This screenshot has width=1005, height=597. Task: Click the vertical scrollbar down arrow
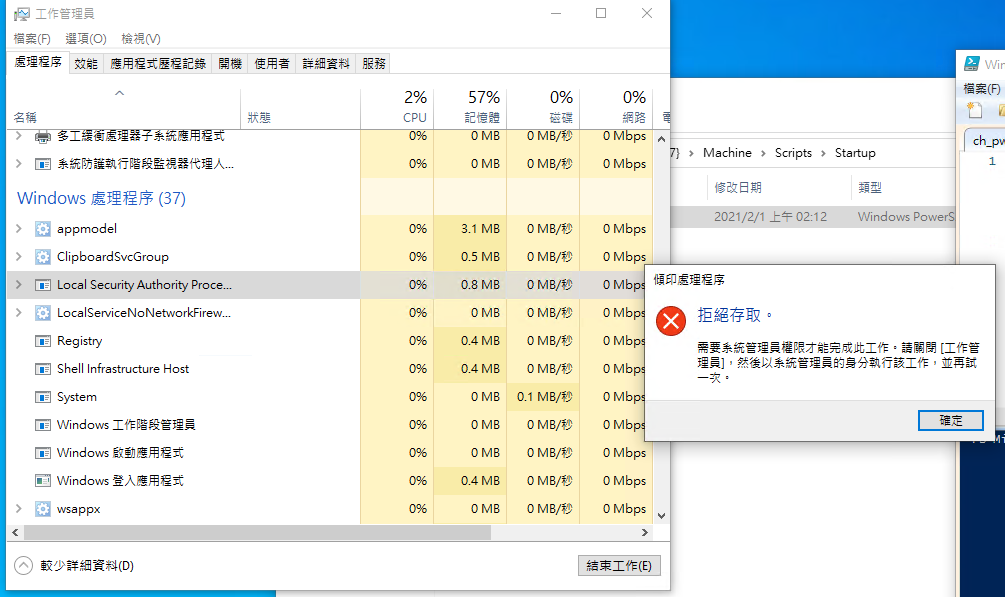pos(661,516)
